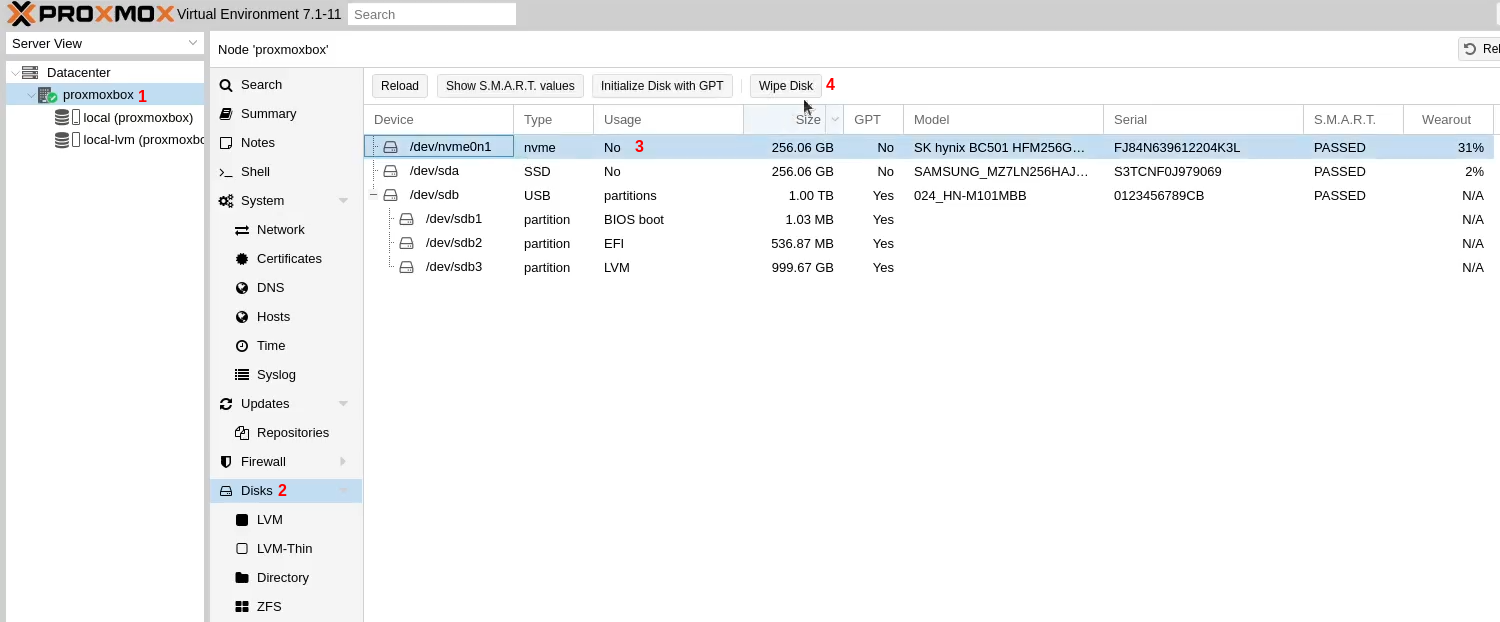The width and height of the screenshot is (1500, 622).
Task: Click the Proxmox logo icon
Action: [x=22, y=14]
